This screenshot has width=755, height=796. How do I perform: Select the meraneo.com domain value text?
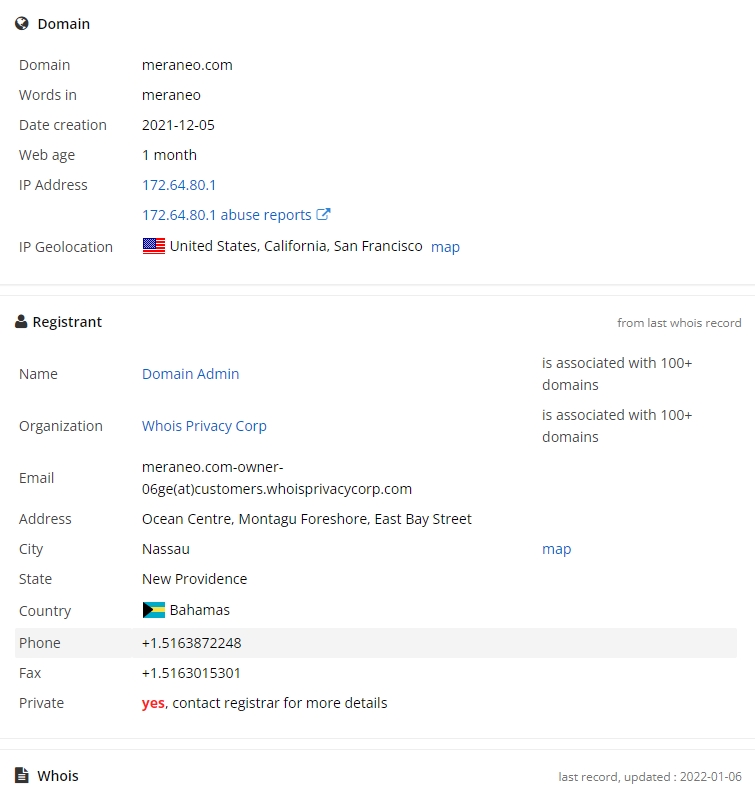[x=187, y=65]
